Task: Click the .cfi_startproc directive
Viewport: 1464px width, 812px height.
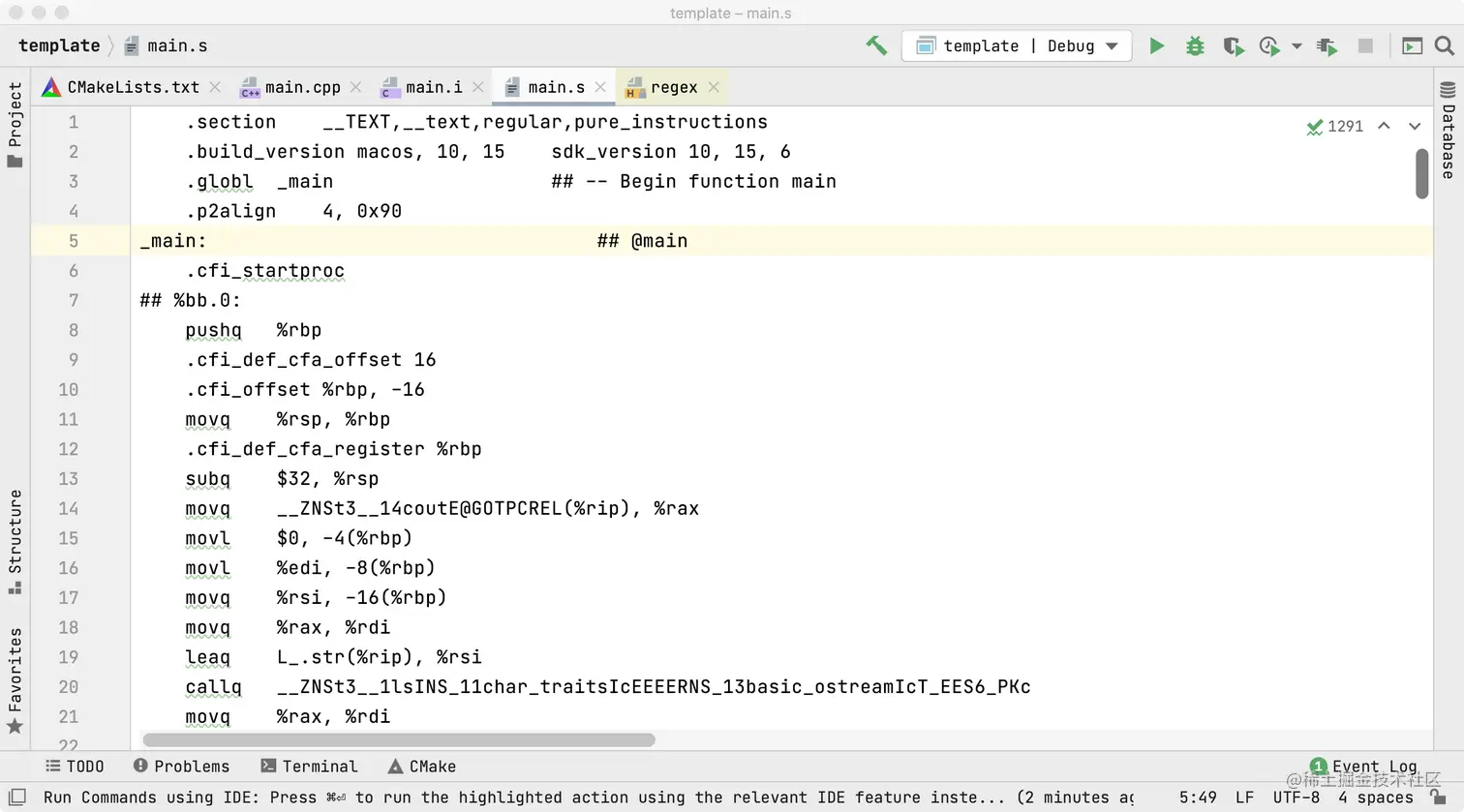Action: (264, 271)
